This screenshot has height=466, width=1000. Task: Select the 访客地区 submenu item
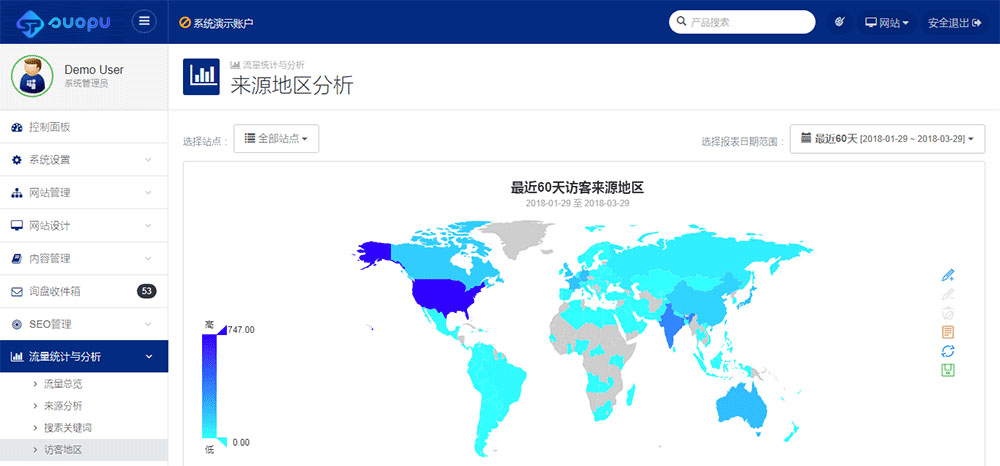click(84, 450)
